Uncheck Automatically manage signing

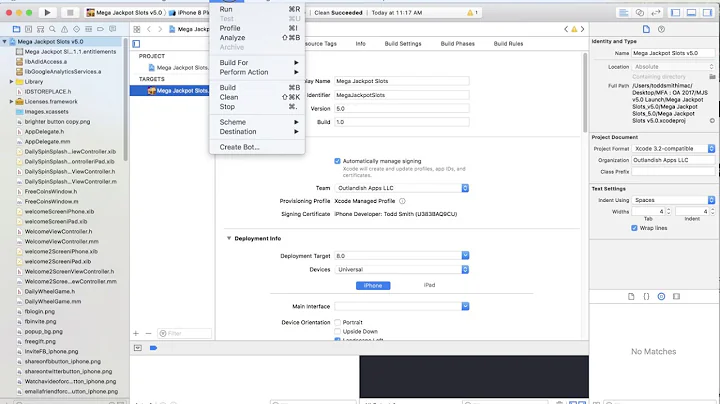click(x=338, y=161)
